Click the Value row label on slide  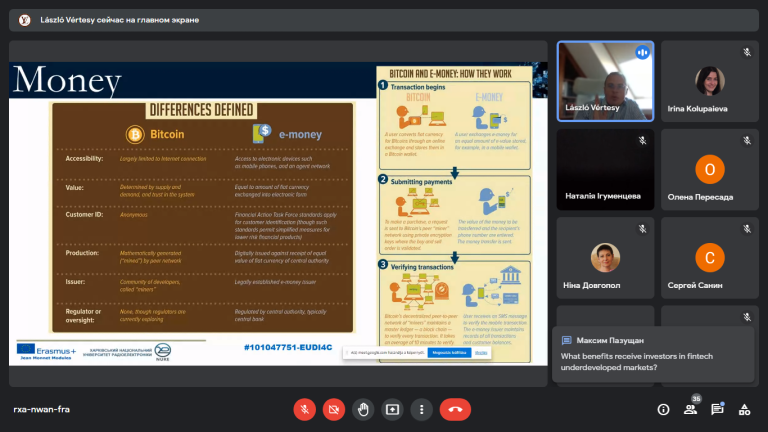point(74,188)
